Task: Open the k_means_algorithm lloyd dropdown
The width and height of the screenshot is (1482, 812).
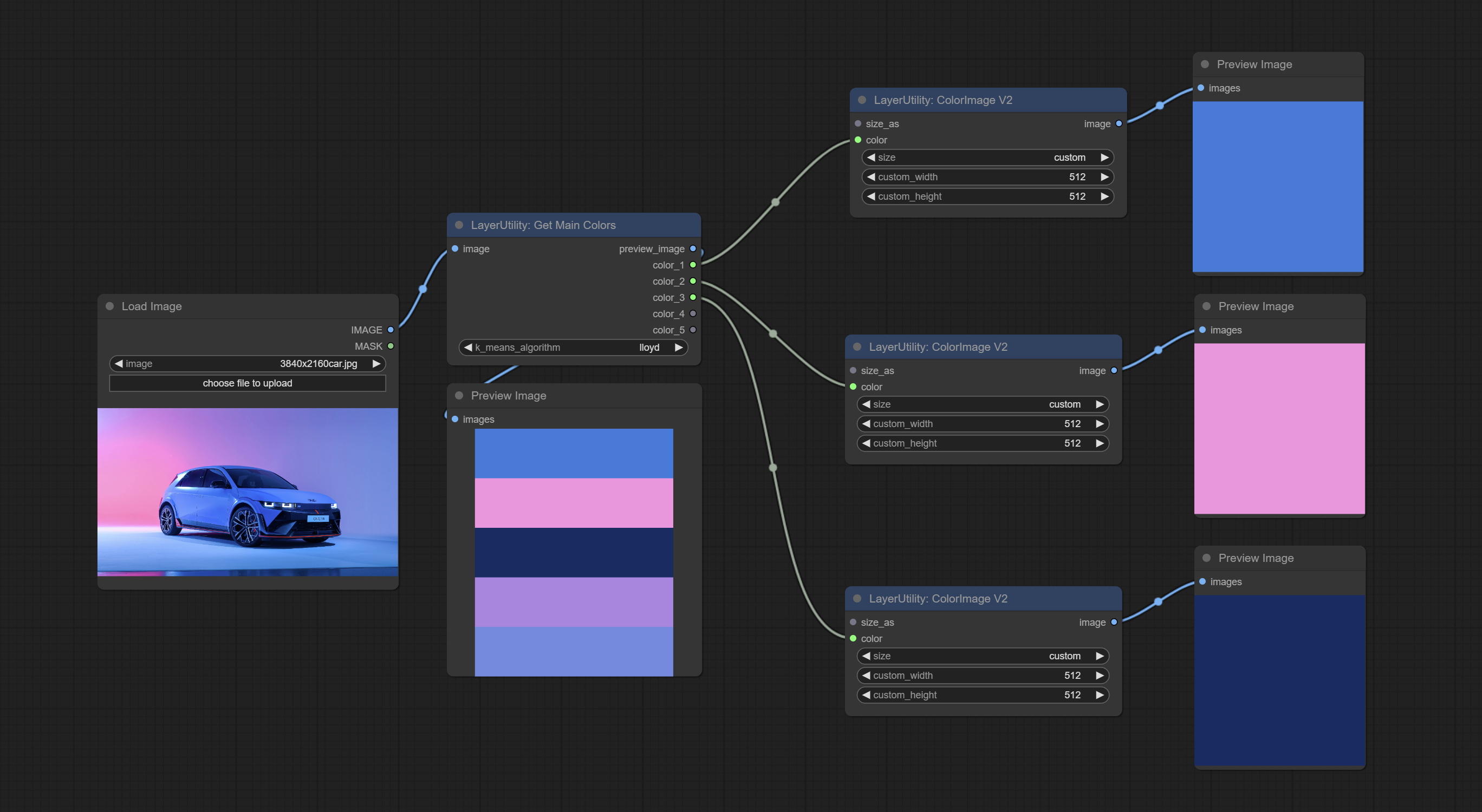Action: pyautogui.click(x=573, y=348)
